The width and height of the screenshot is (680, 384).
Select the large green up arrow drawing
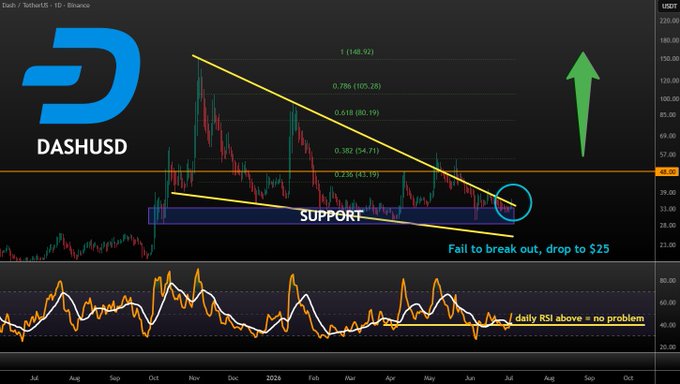583,104
